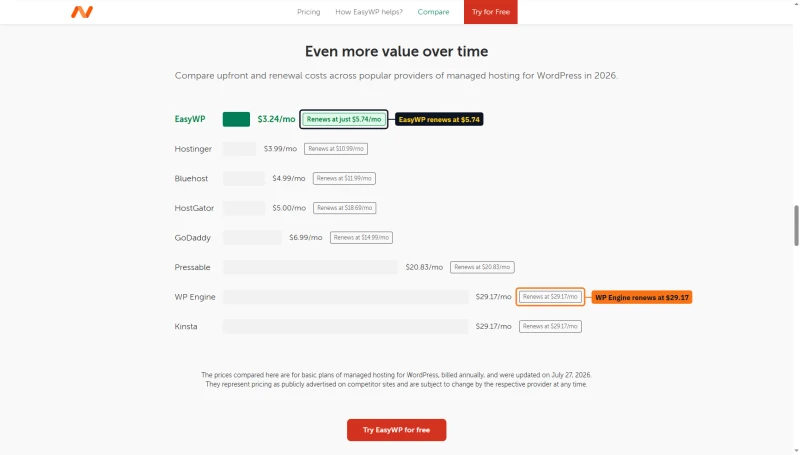Viewport: 800px width, 455px height.
Task: Select the Compare nav item
Action: [x=433, y=12]
